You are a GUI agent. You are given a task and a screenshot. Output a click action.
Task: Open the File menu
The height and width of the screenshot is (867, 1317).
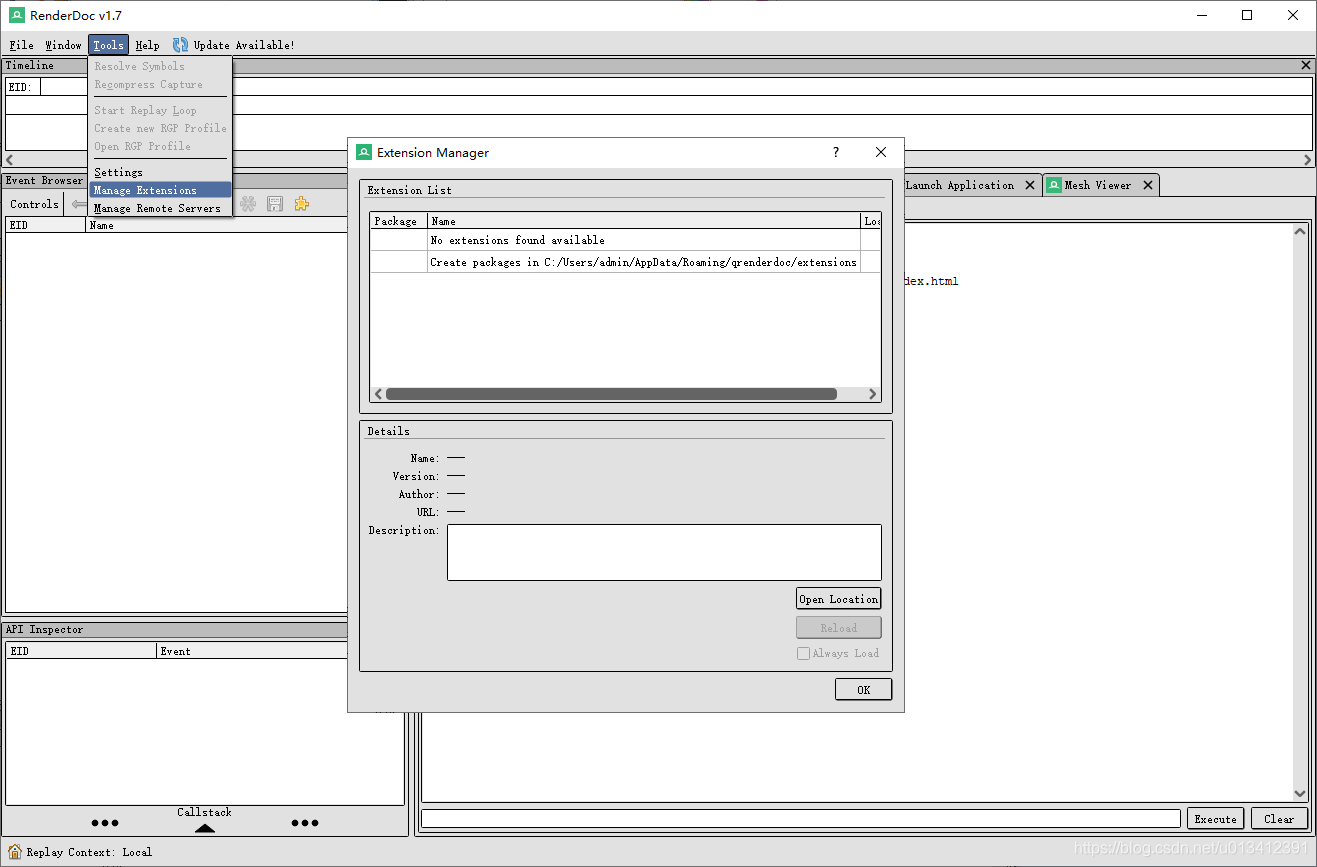[21, 45]
